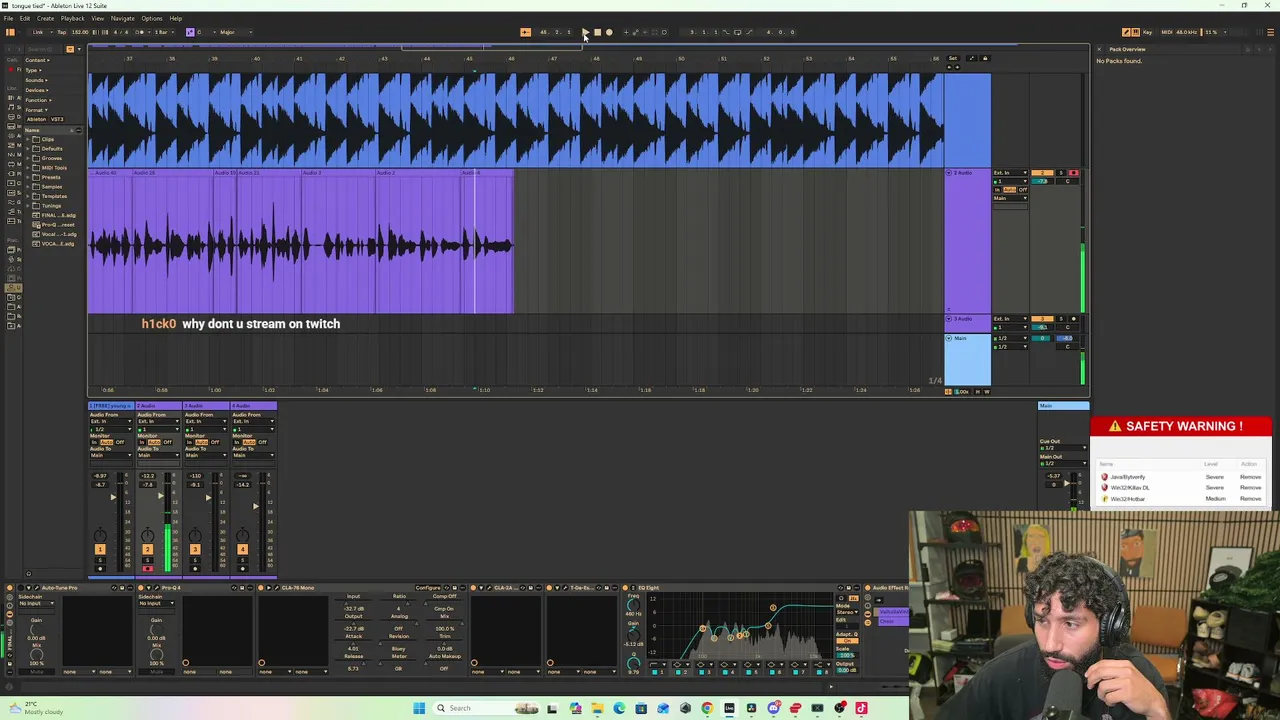This screenshot has width=1280, height=720.
Task: Click the H height button below tracks
Action: tap(976, 391)
